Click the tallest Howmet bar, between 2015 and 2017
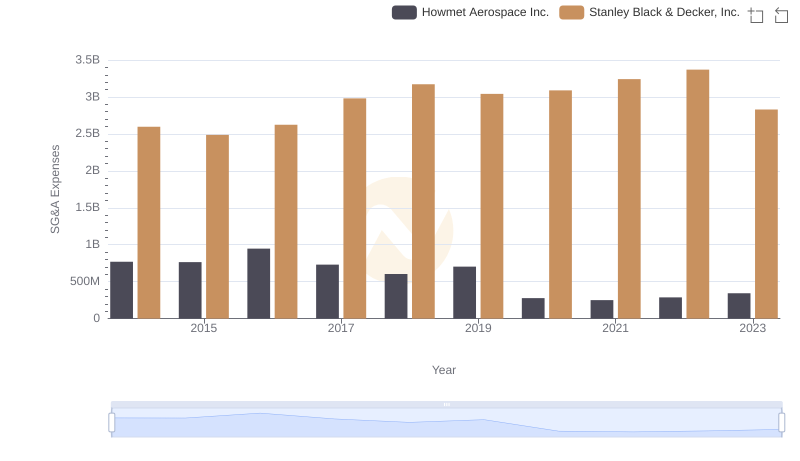 (x=259, y=284)
